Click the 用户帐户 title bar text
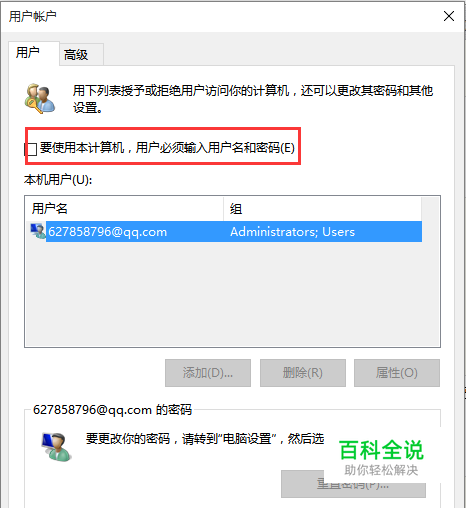This screenshot has height=508, width=466. (x=33, y=16)
